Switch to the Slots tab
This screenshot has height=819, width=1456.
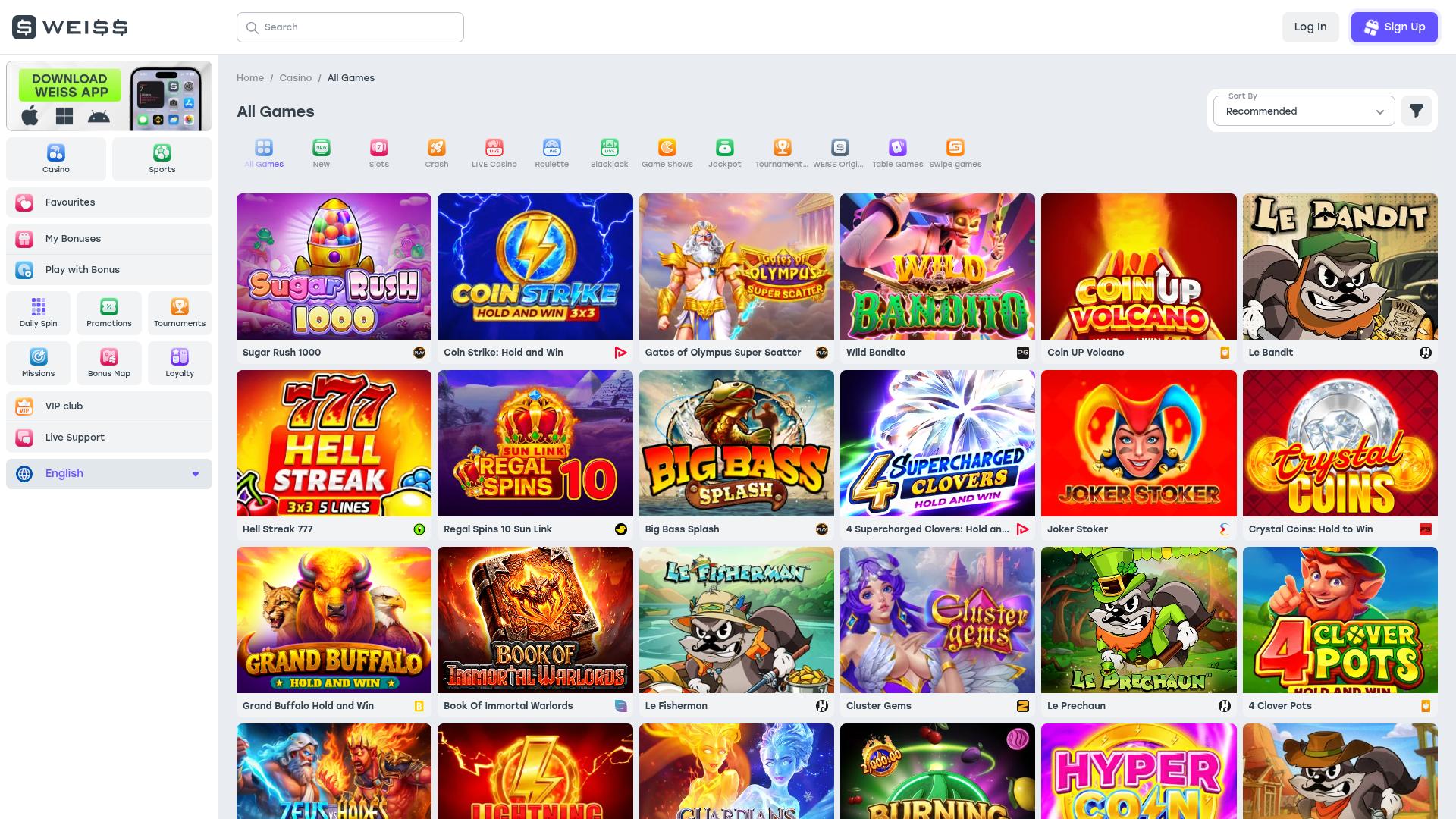pos(379,153)
